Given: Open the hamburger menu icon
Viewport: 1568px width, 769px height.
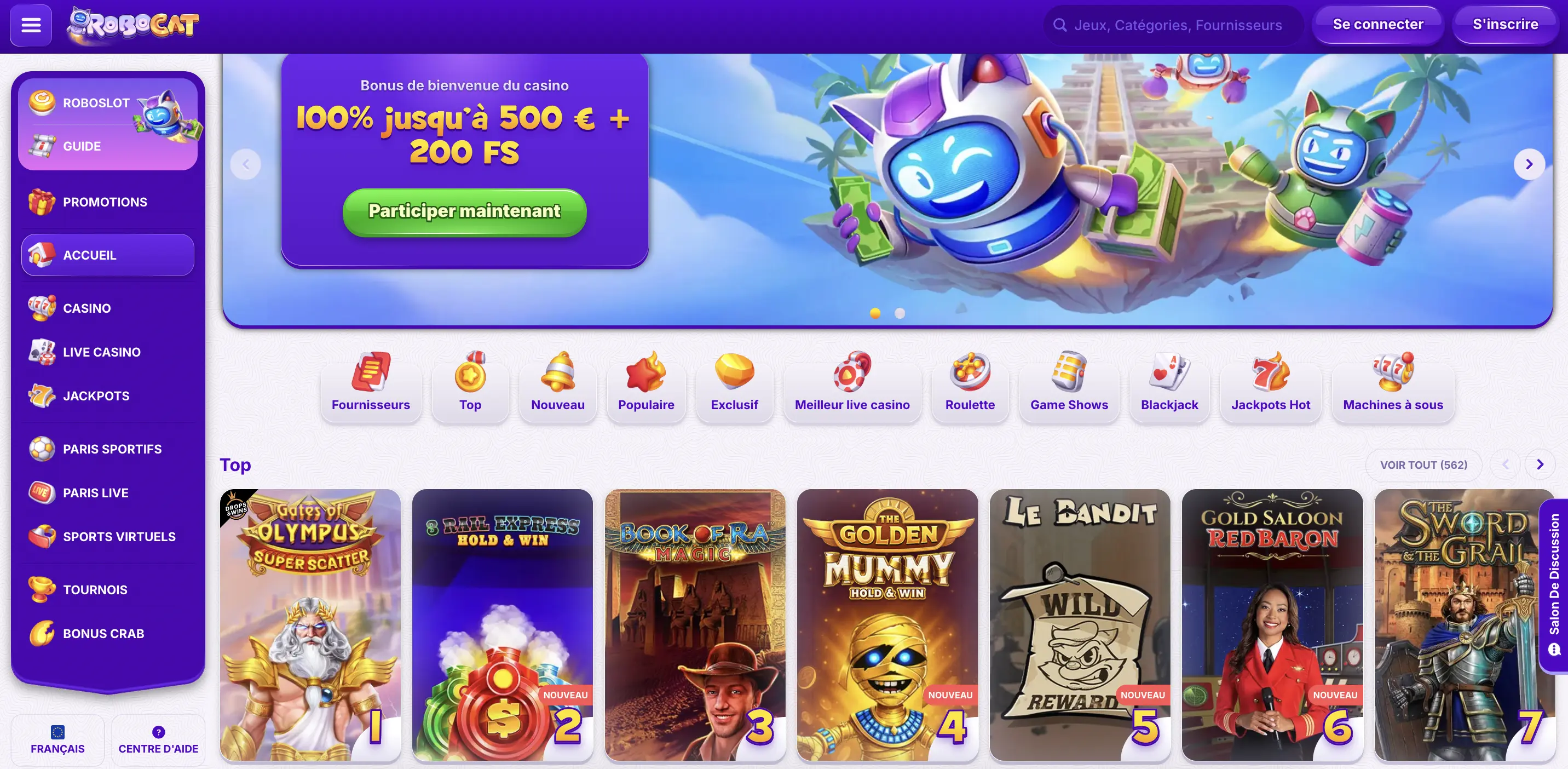Looking at the screenshot, I should [x=31, y=25].
